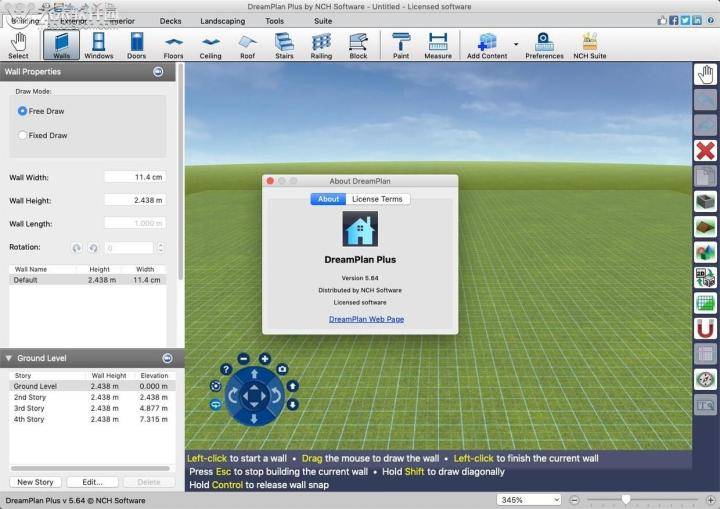Open the Add Content dropdown arrow
The height and width of the screenshot is (509, 720).
coord(516,44)
